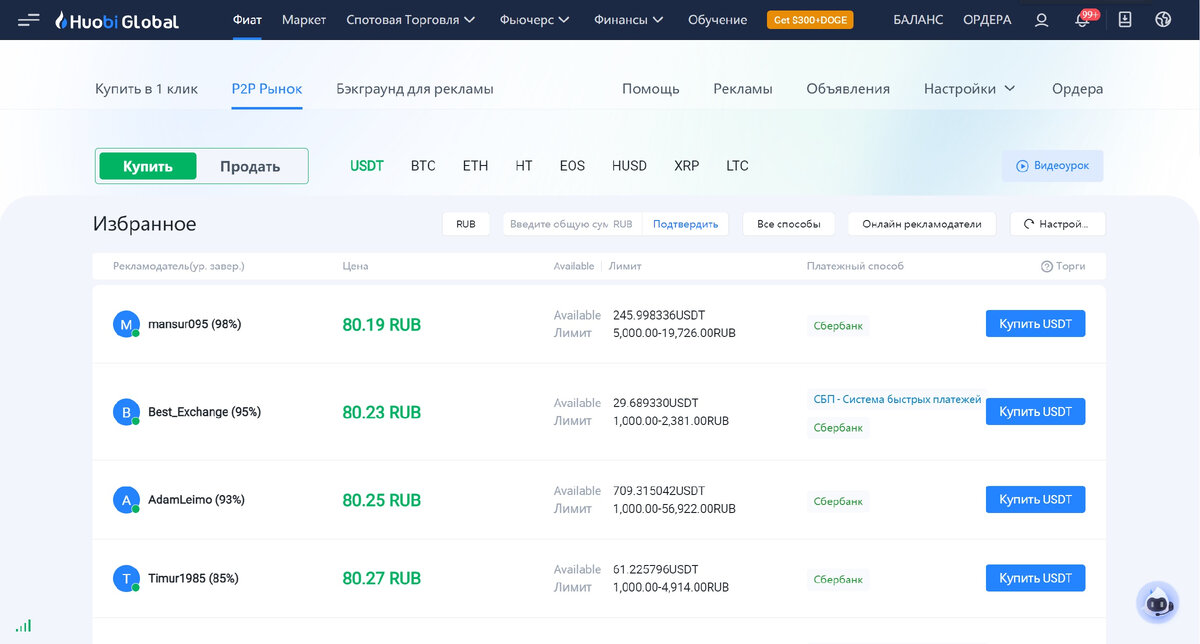The image size is (1200, 644).
Task: Switch to P2P Рынок tab
Action: point(267,88)
